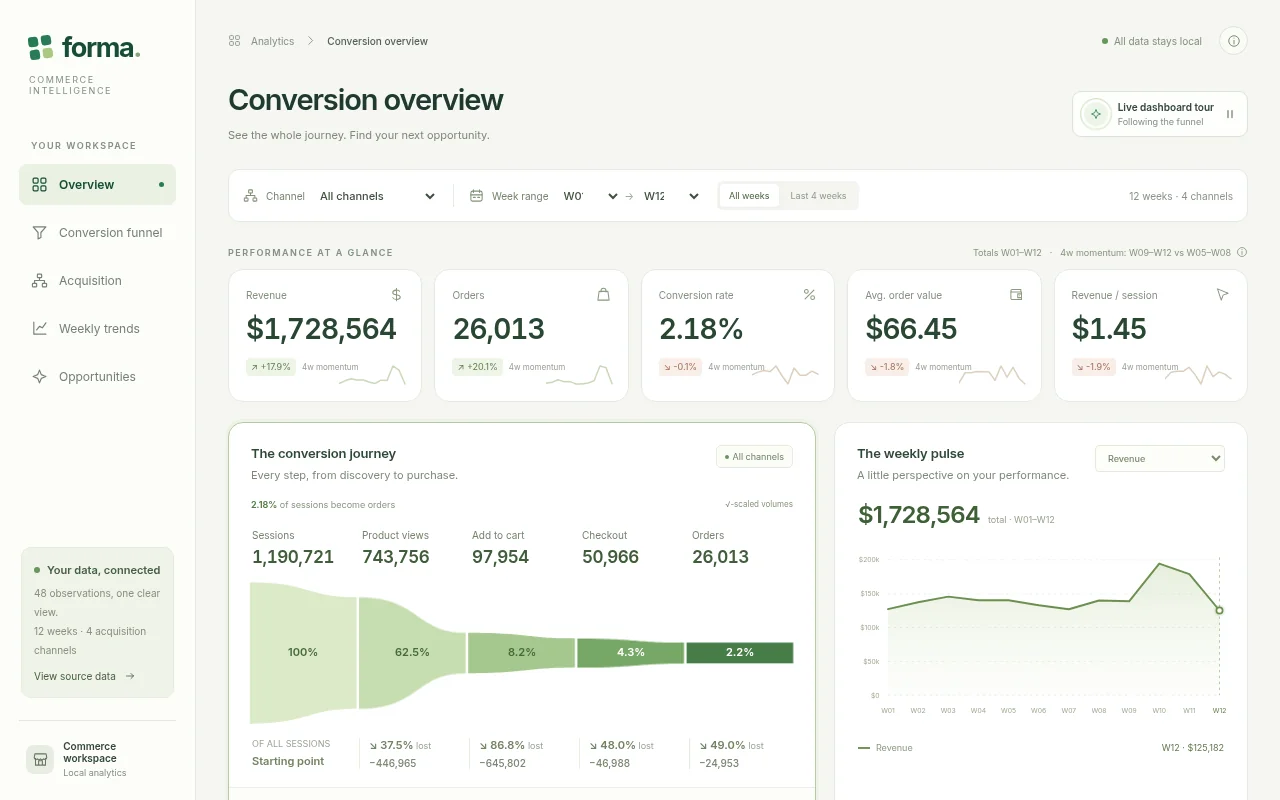Click the dollar icon on Revenue card
The image size is (1280, 800).
click(397, 295)
